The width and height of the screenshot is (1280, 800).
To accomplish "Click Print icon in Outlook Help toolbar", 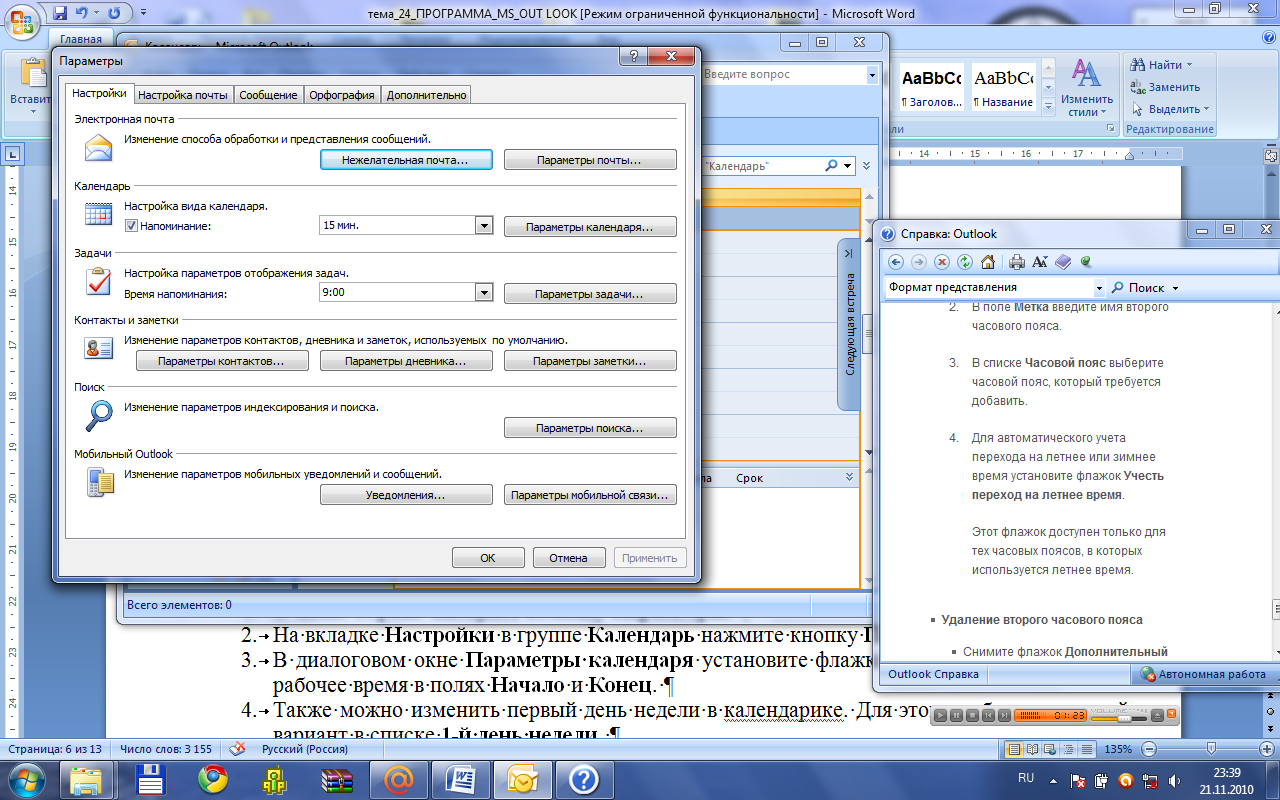I will 1017,262.
